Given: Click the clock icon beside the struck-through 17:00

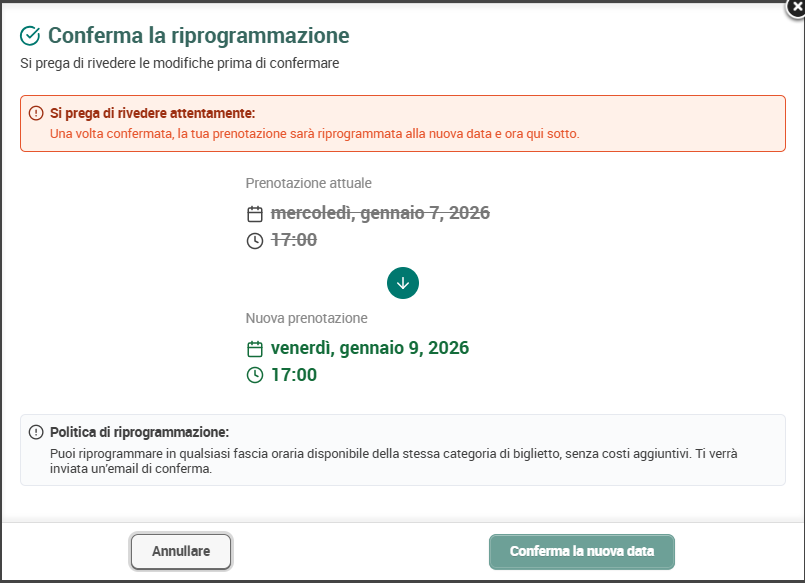Looking at the screenshot, I should click(x=255, y=241).
